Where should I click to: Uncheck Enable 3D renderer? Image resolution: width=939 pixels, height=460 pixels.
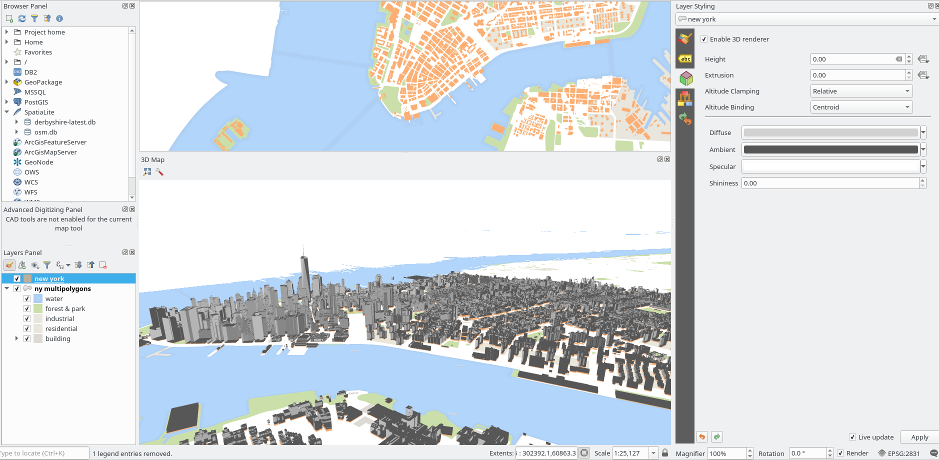point(703,39)
